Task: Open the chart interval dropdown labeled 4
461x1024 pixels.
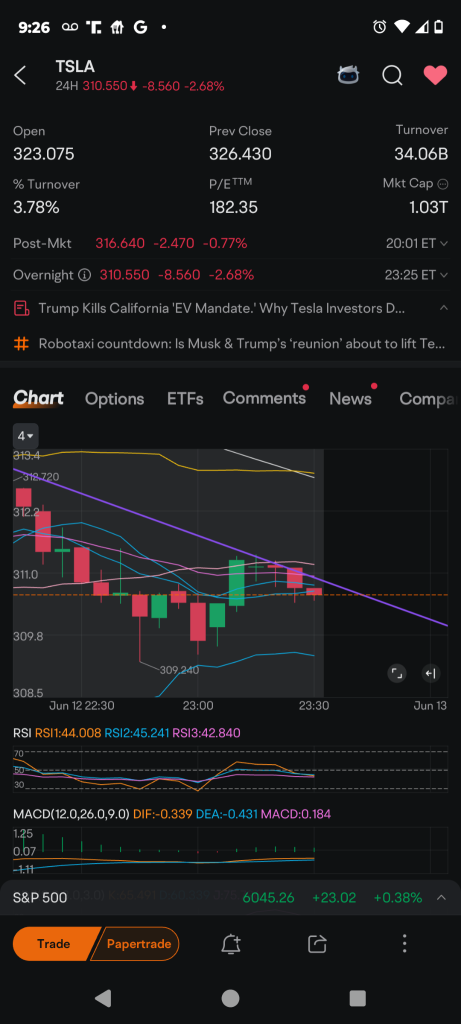Action: (26, 436)
